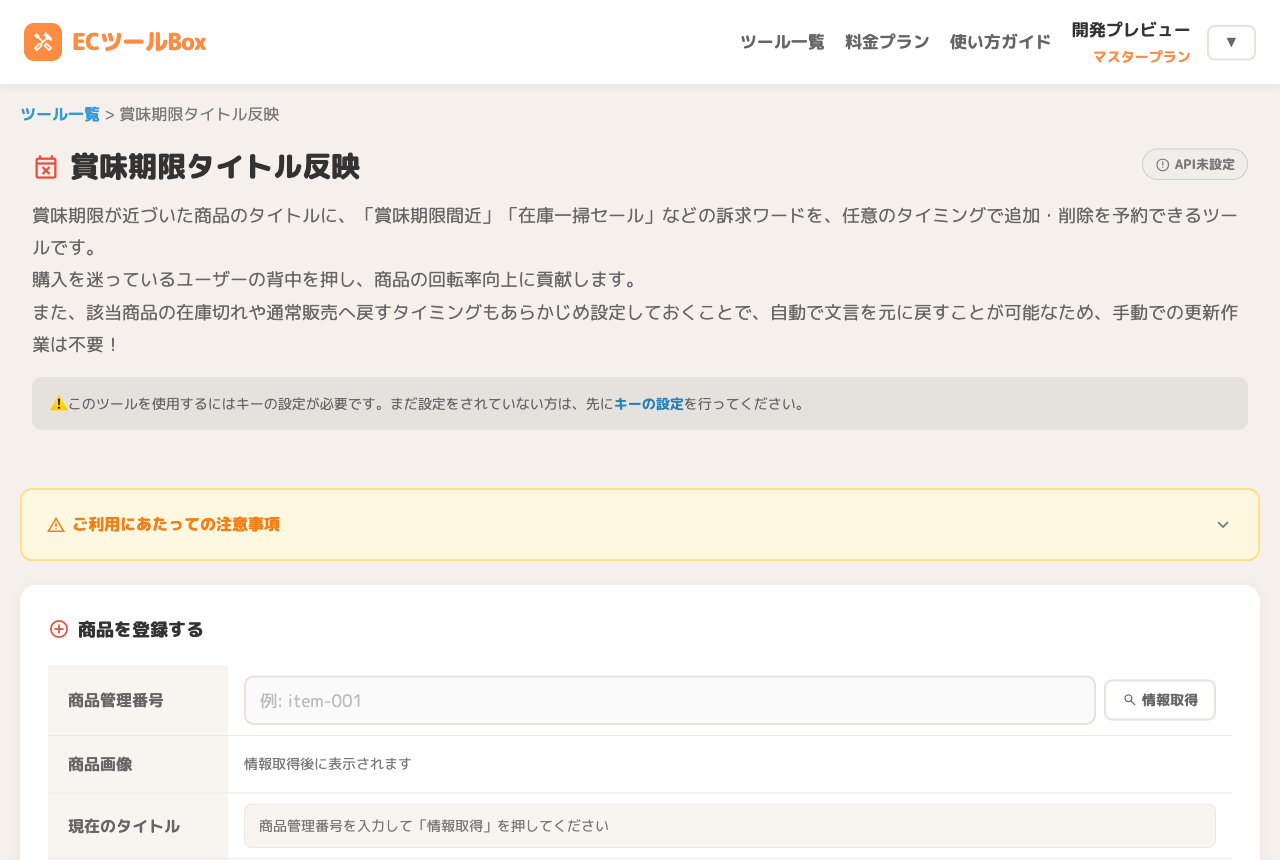Viewport: 1280px width, 860px height.
Task: Click the ご利用にあたっての注意事項 title text
Action: (176, 525)
